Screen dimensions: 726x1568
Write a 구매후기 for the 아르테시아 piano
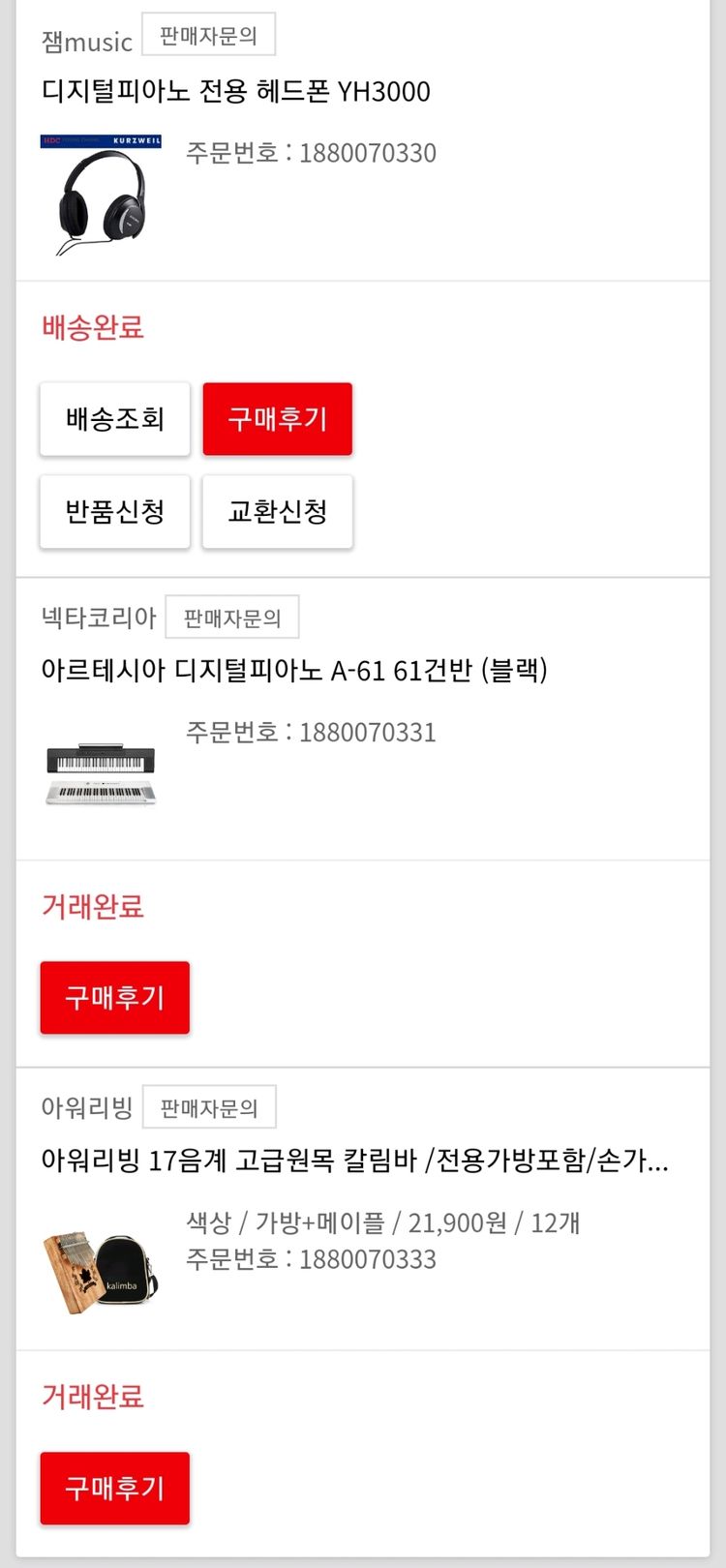point(114,998)
